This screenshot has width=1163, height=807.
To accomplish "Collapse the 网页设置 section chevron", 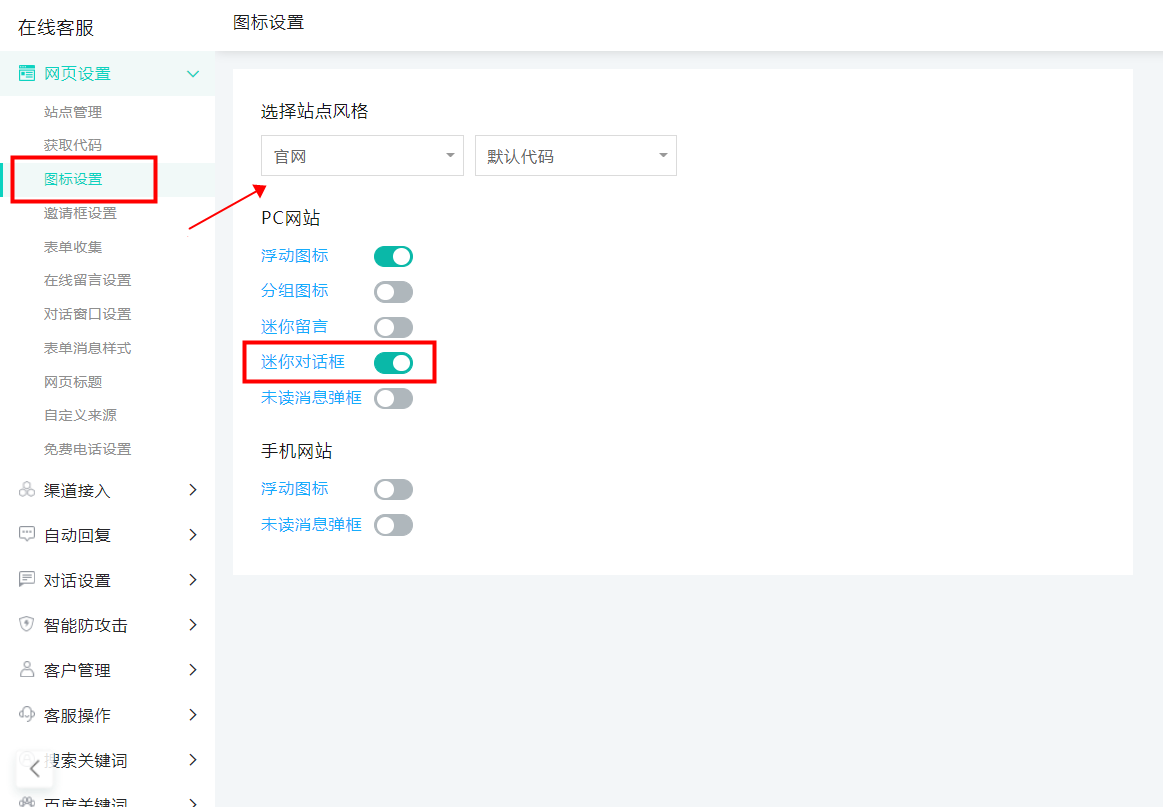I will click(x=193, y=74).
